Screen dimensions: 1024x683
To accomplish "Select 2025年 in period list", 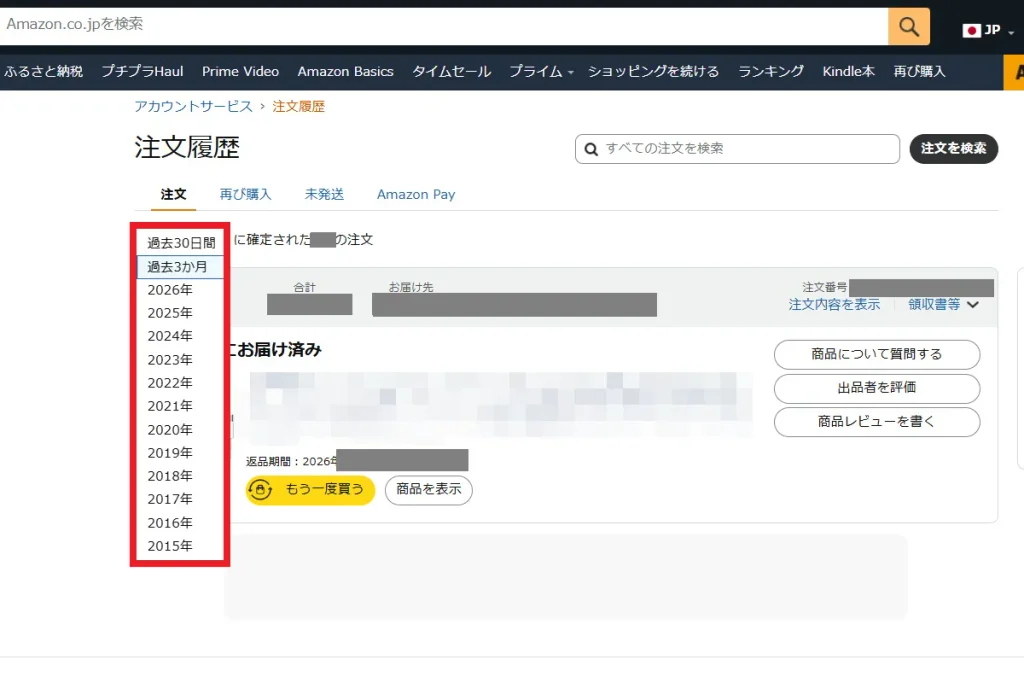I will pyautogui.click(x=180, y=313).
